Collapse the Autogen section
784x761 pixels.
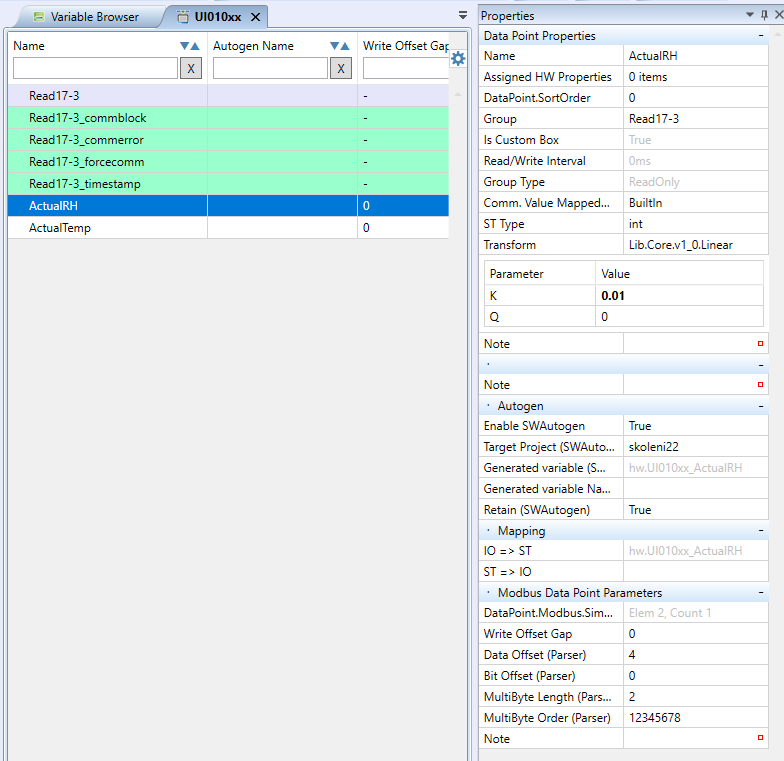click(762, 407)
